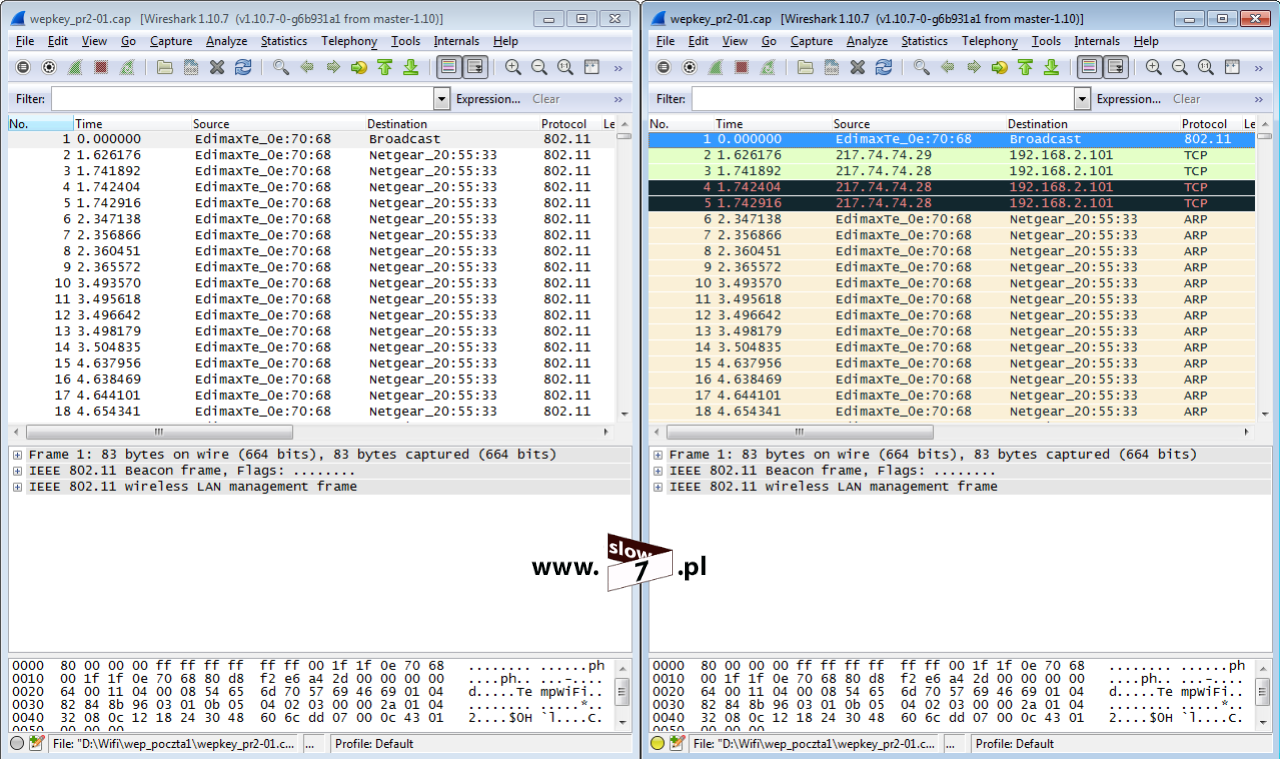Screen dimensions: 1280x759
Task: Open the yellow expert info in right status bar
Action: pyautogui.click(x=658, y=743)
